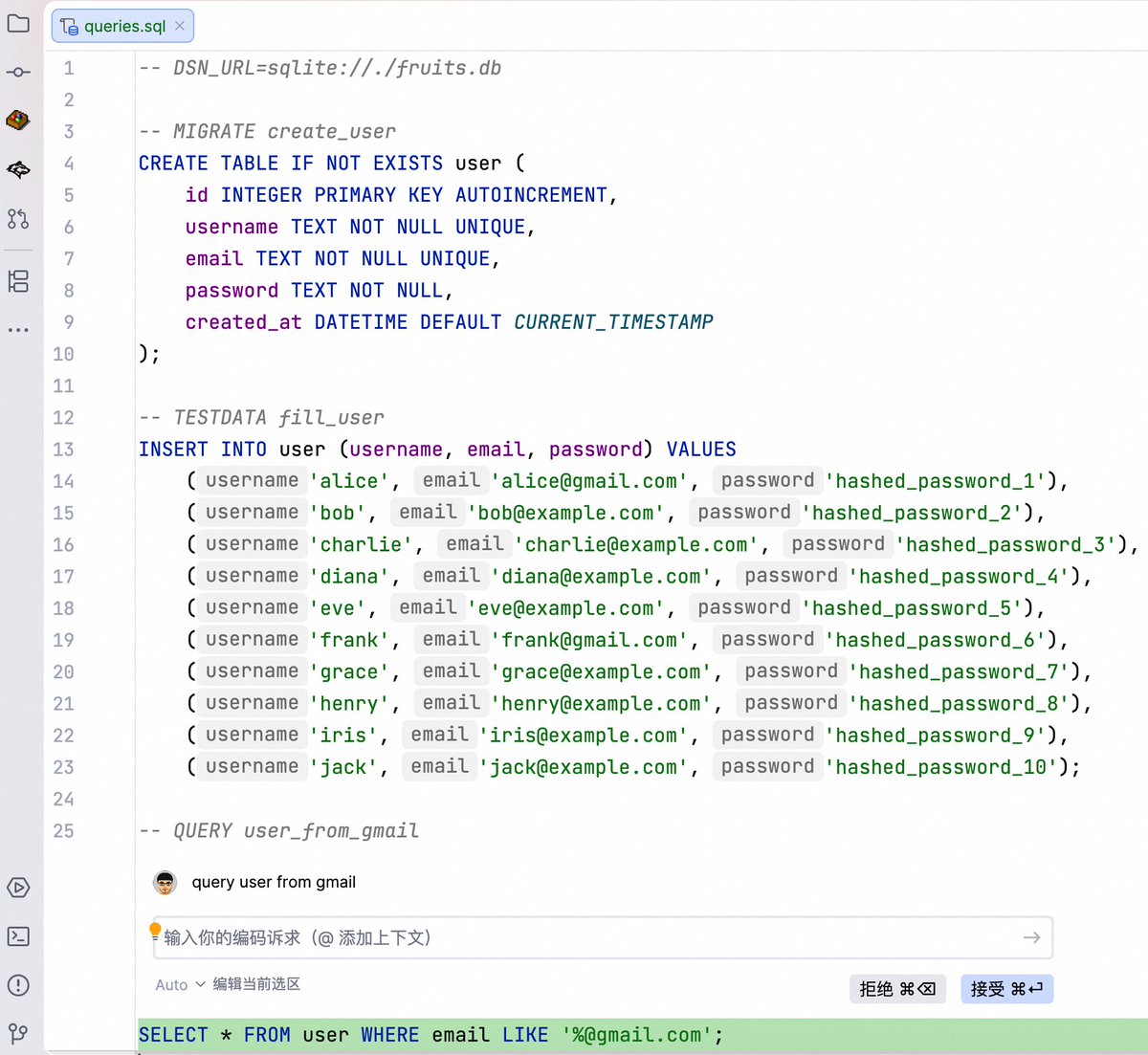The image size is (1148, 1055).
Task: Click the username TEXT NOT NULL UNIQUE line
Action: (360, 227)
